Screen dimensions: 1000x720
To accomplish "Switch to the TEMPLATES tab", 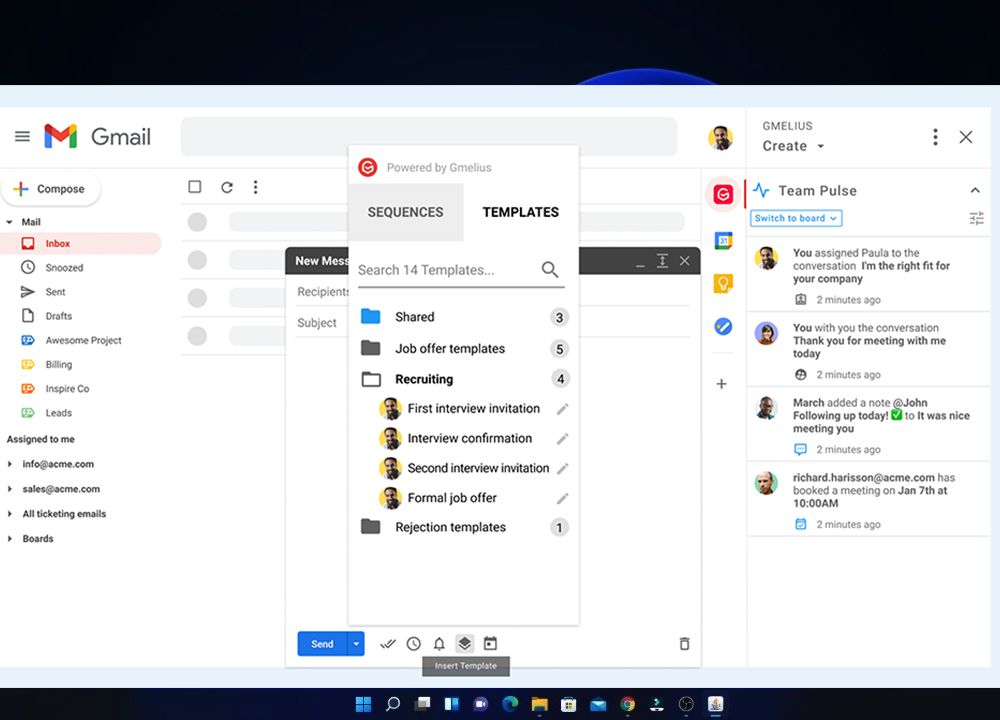I will pyautogui.click(x=520, y=212).
